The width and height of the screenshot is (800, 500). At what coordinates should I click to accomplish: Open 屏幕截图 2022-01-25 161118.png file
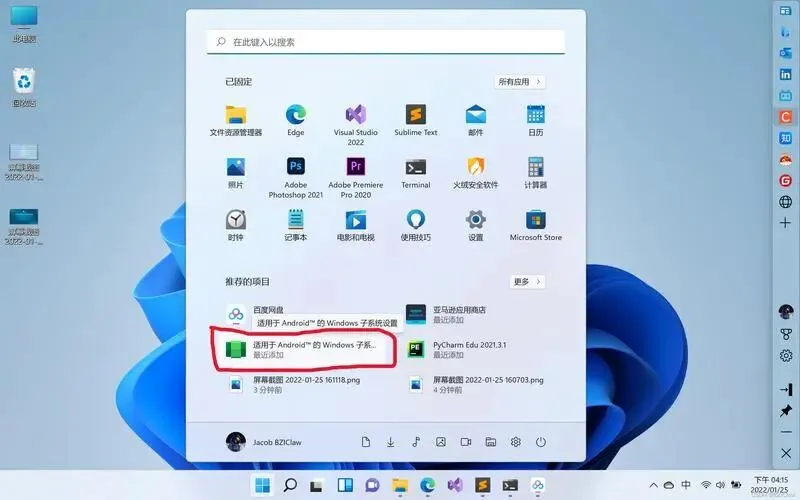(x=295, y=385)
